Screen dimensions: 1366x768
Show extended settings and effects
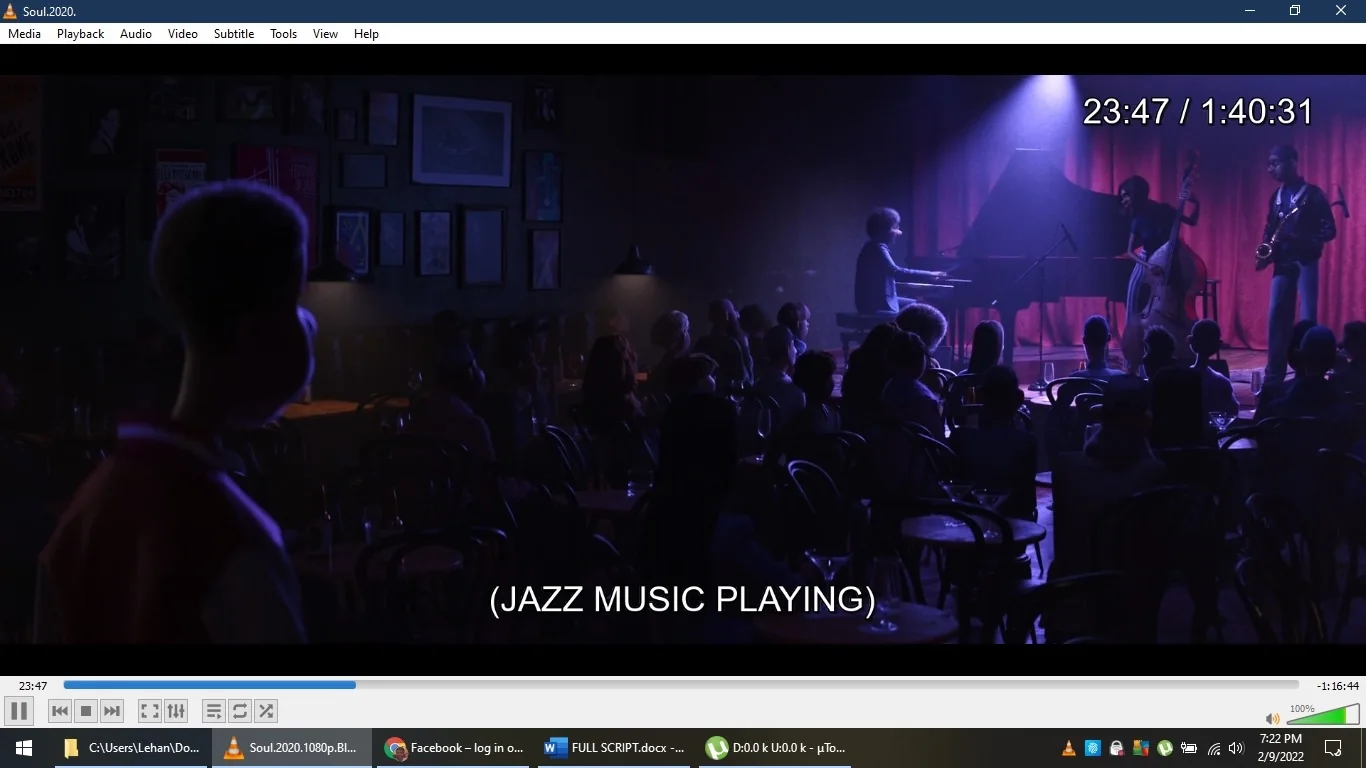point(176,711)
